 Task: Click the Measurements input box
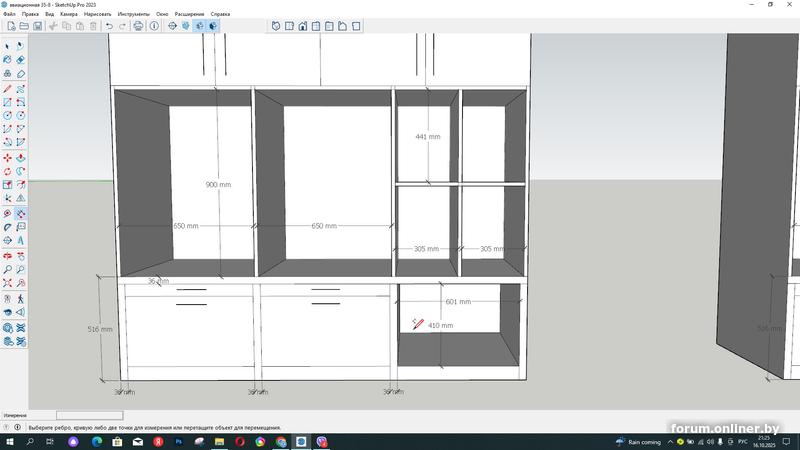point(89,415)
